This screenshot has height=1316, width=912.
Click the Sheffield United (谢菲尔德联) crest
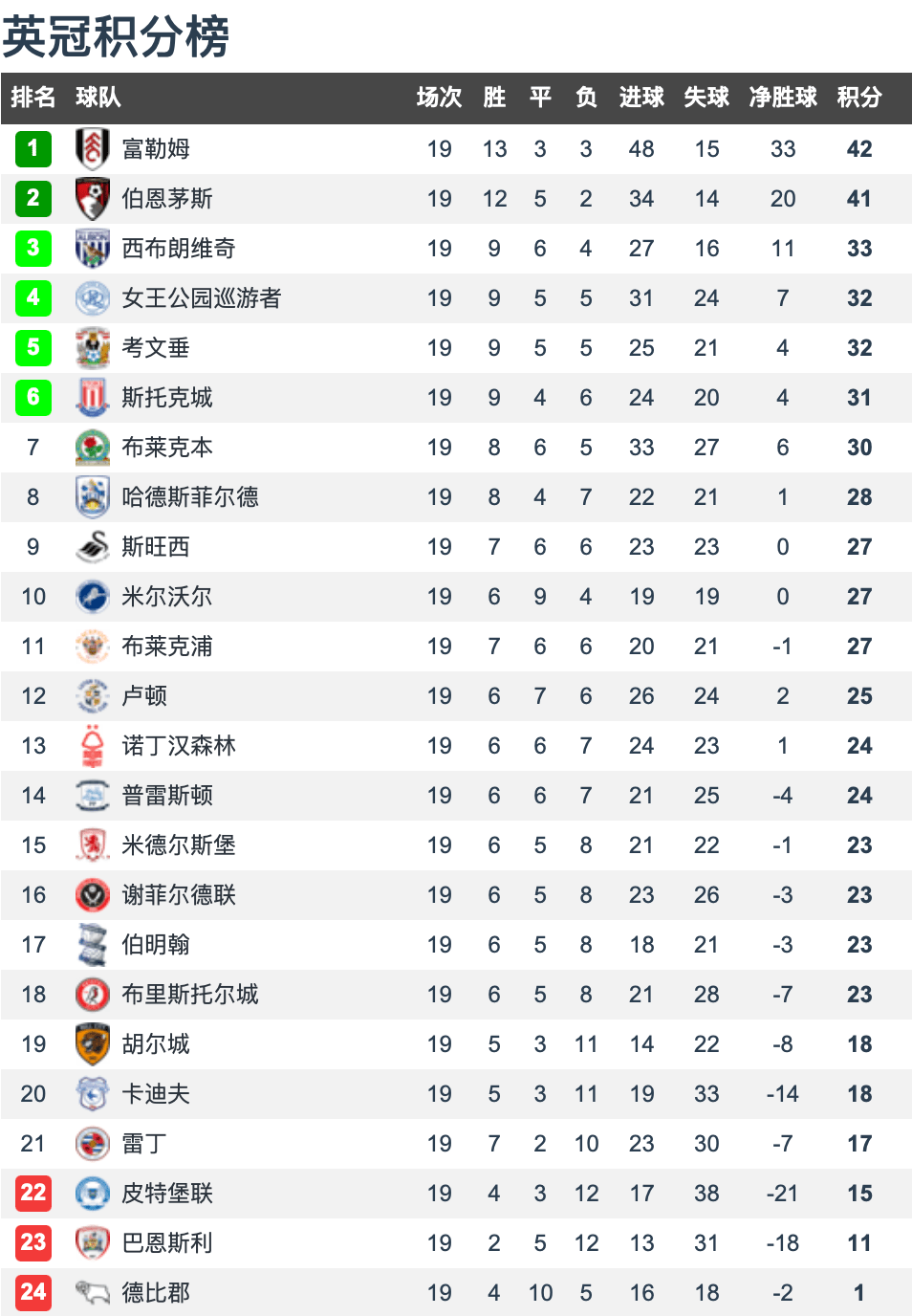pos(93,895)
